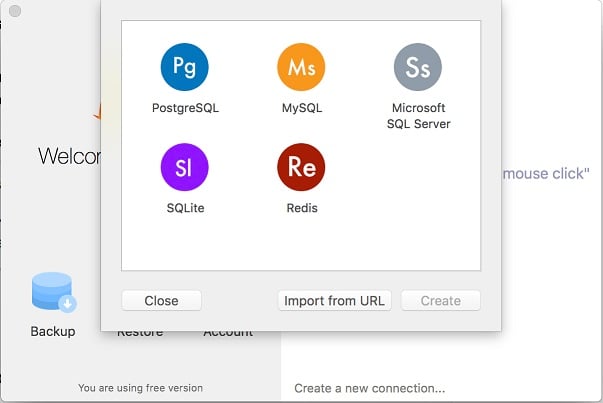Click the Microsoft SQL Server label
This screenshot has width=603, height=403.
coord(418,116)
